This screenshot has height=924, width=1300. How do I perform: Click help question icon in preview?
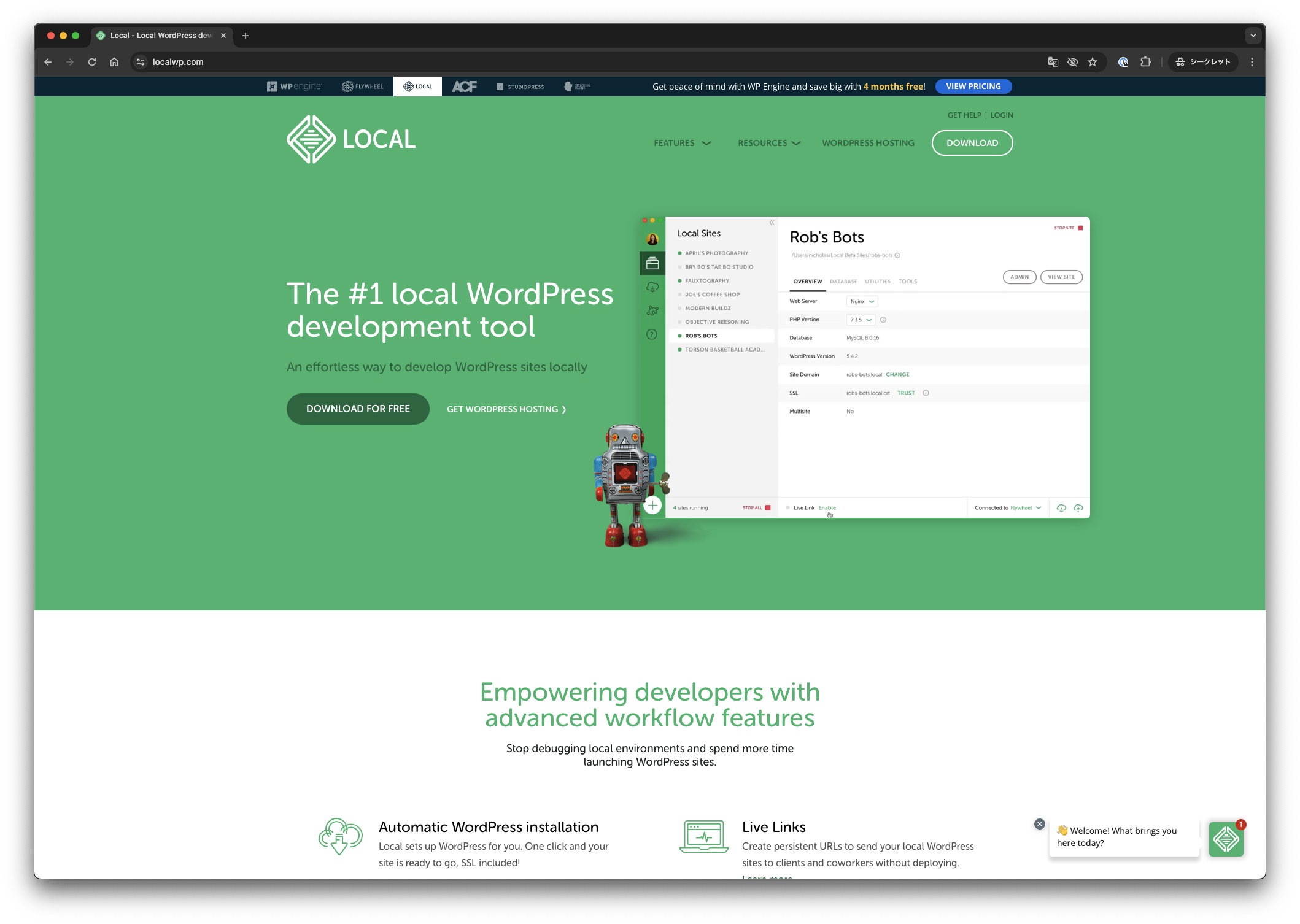(x=652, y=334)
